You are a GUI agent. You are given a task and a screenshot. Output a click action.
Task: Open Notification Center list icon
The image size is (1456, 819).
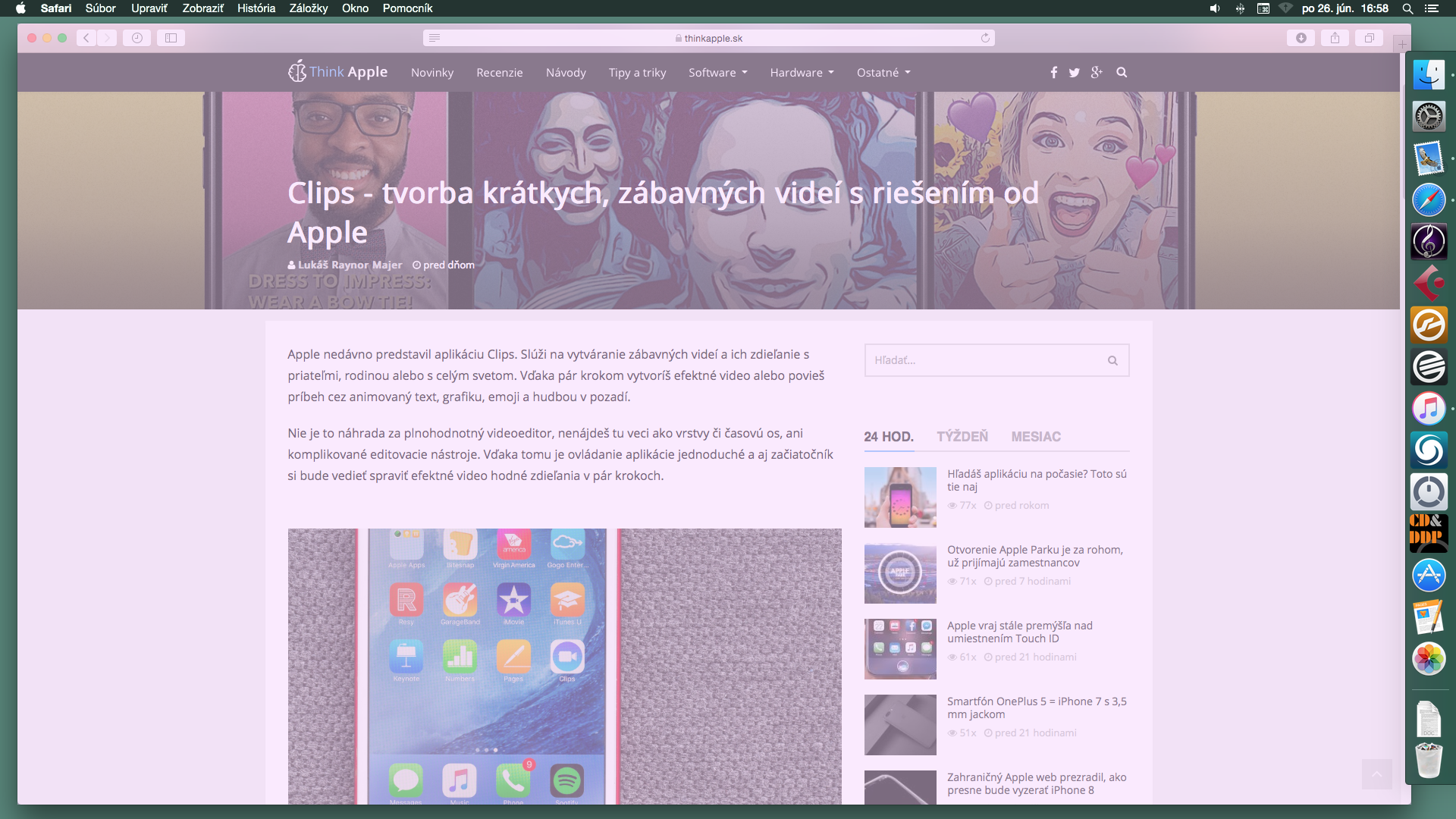tap(1431, 8)
